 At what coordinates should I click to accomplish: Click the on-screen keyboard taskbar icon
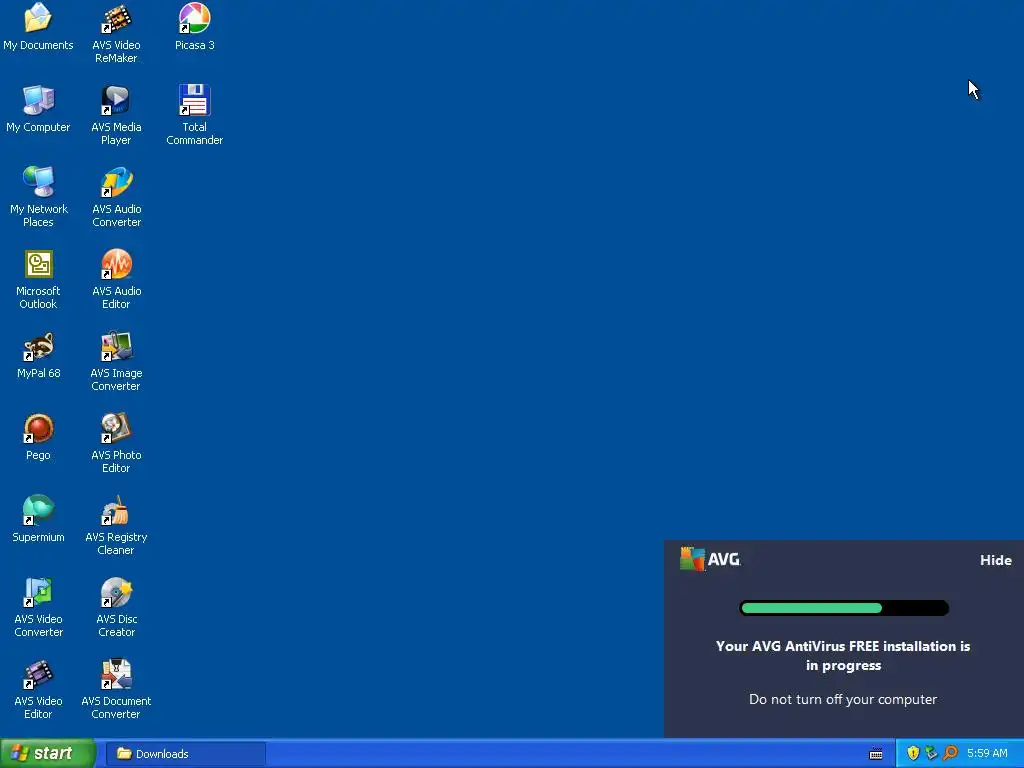tap(876, 754)
